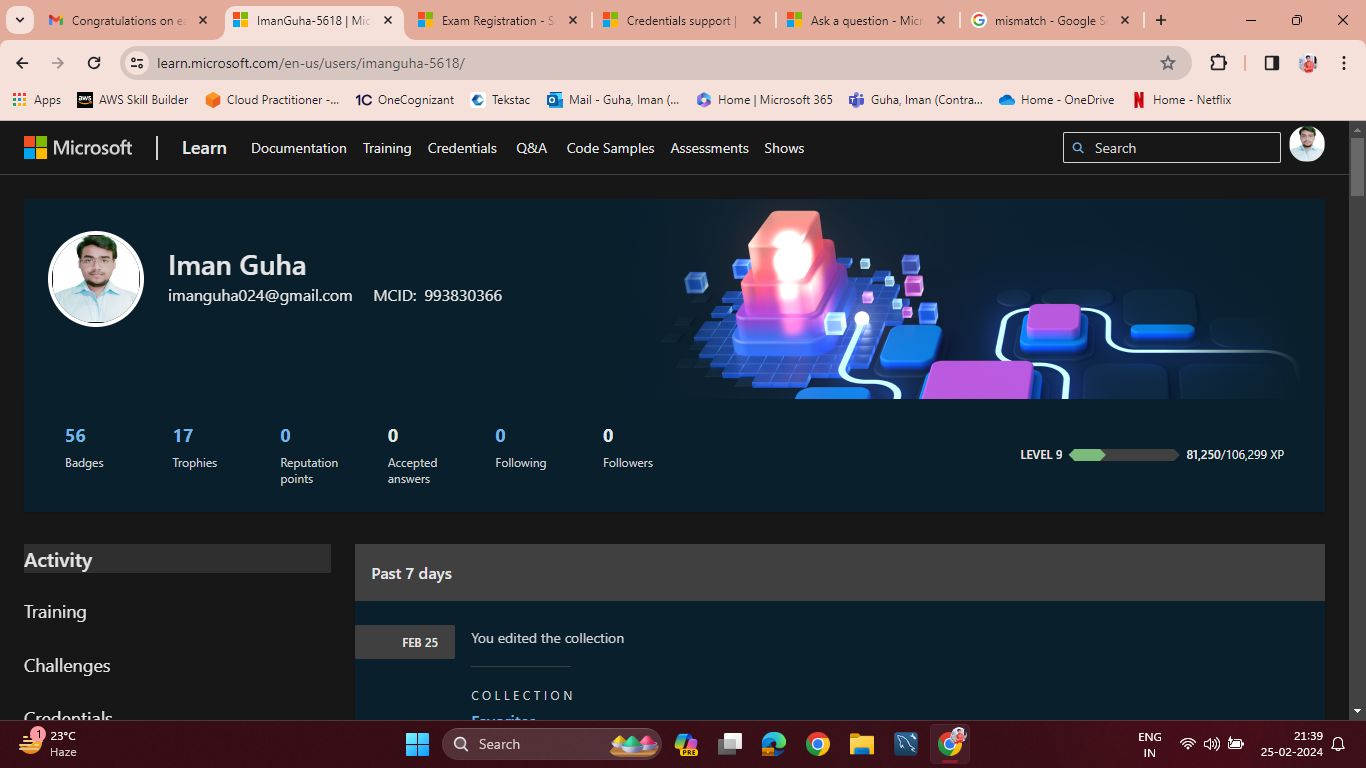The height and width of the screenshot is (768, 1366).
Task: Reload the page with refresh icon
Action: (x=94, y=63)
